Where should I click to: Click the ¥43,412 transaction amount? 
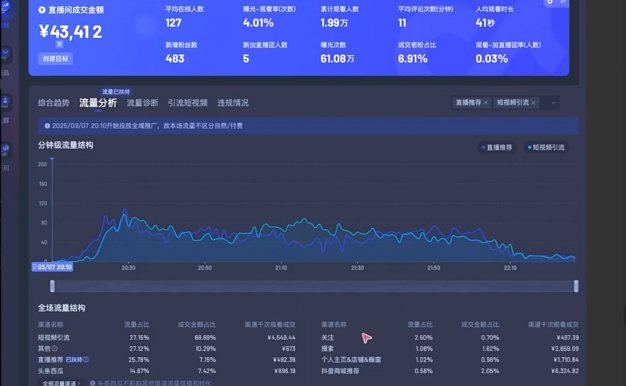[x=71, y=32]
